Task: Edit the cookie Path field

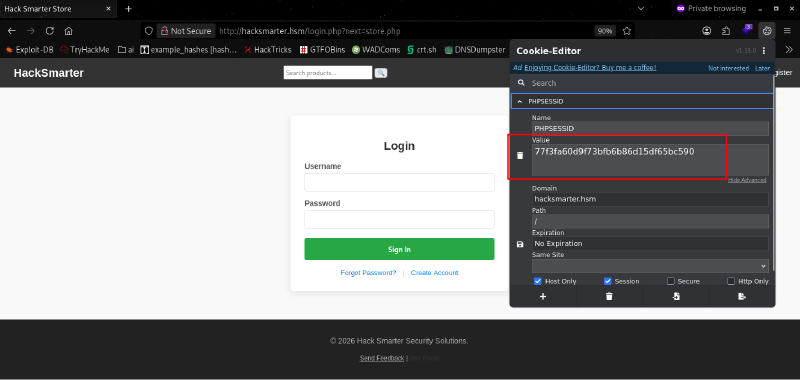Action: click(x=650, y=221)
